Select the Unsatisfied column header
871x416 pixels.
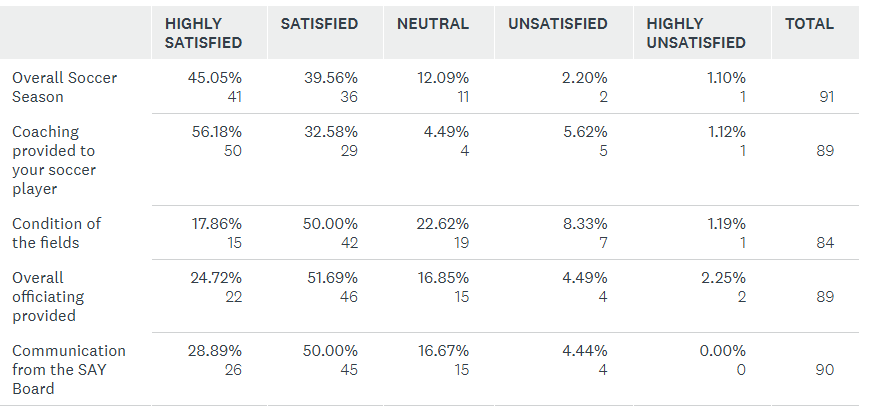(x=557, y=24)
